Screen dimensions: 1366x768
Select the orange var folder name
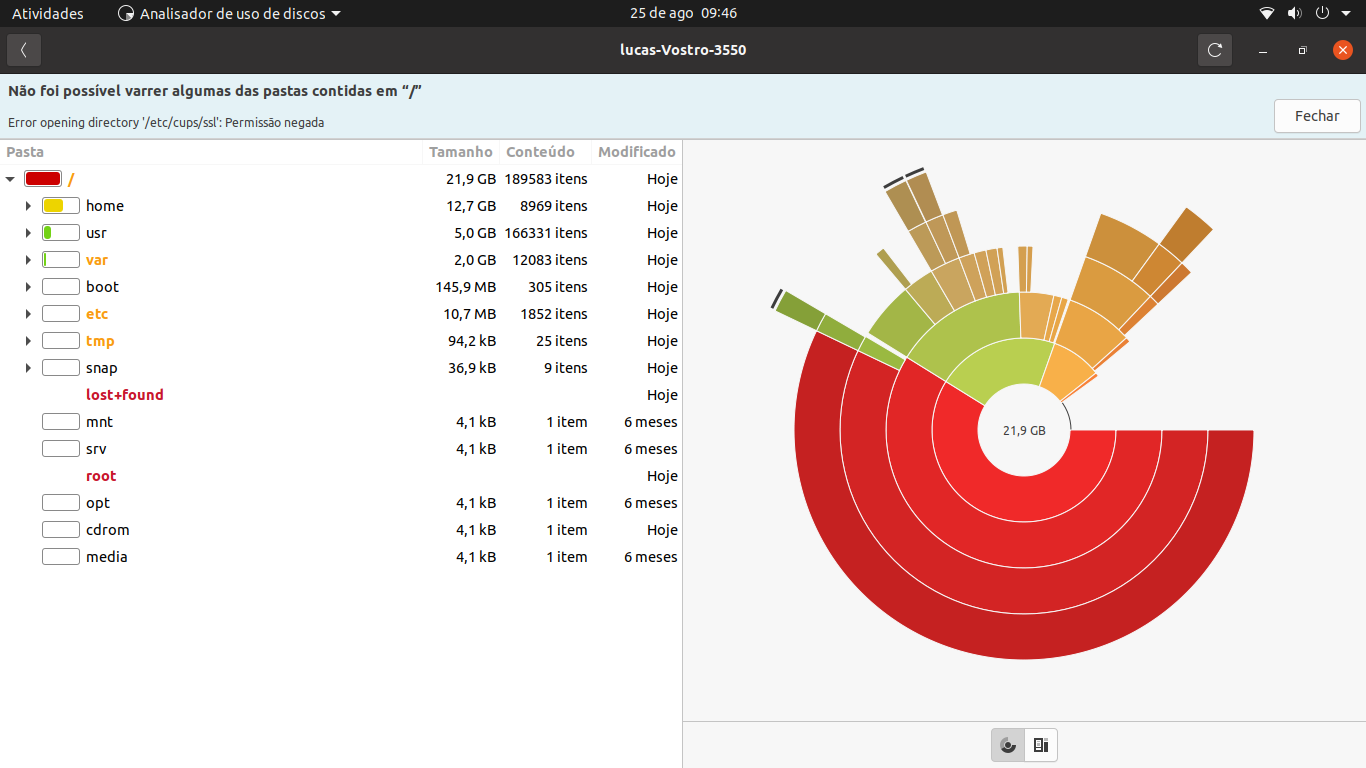click(x=97, y=260)
